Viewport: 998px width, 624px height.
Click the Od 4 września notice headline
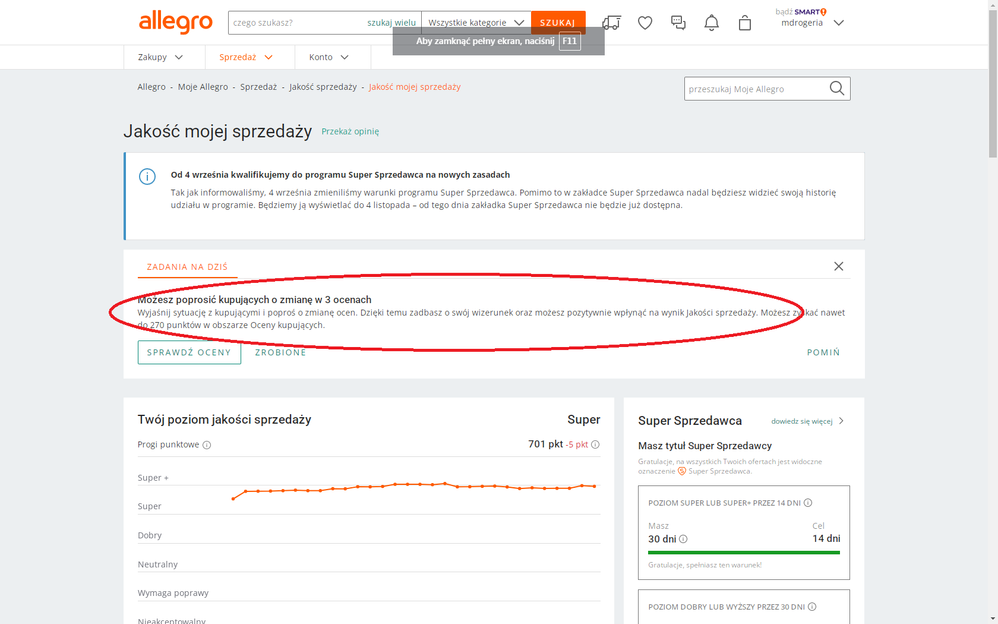point(340,174)
